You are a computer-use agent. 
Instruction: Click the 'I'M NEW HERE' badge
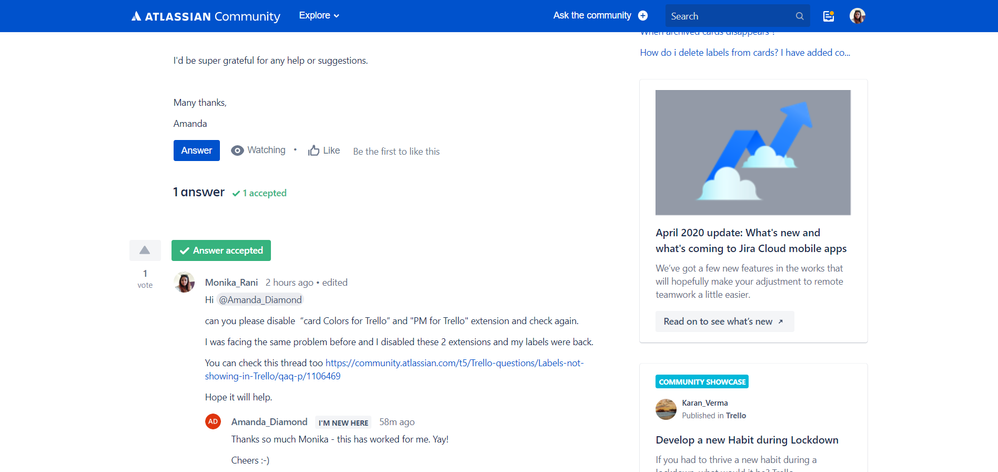click(344, 422)
